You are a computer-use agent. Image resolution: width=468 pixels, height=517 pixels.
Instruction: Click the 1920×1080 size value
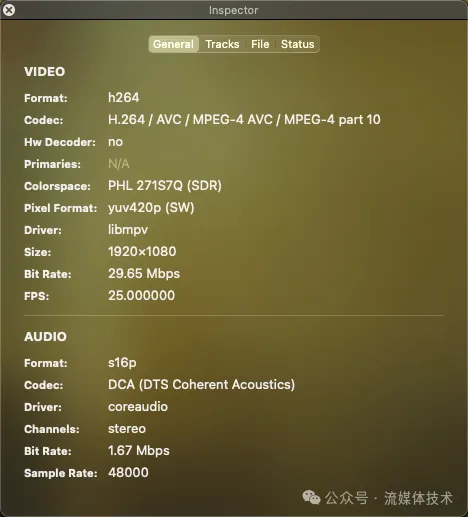pyautogui.click(x=142, y=252)
